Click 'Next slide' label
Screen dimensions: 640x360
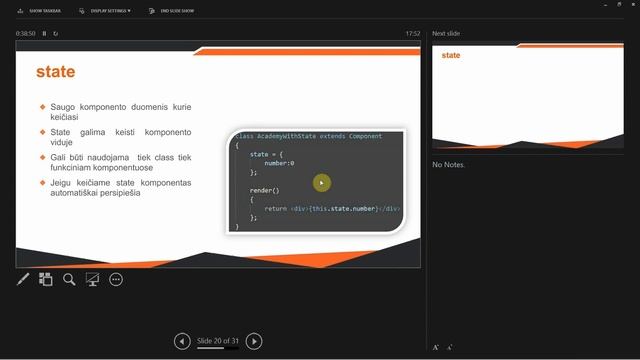pyautogui.click(x=446, y=33)
